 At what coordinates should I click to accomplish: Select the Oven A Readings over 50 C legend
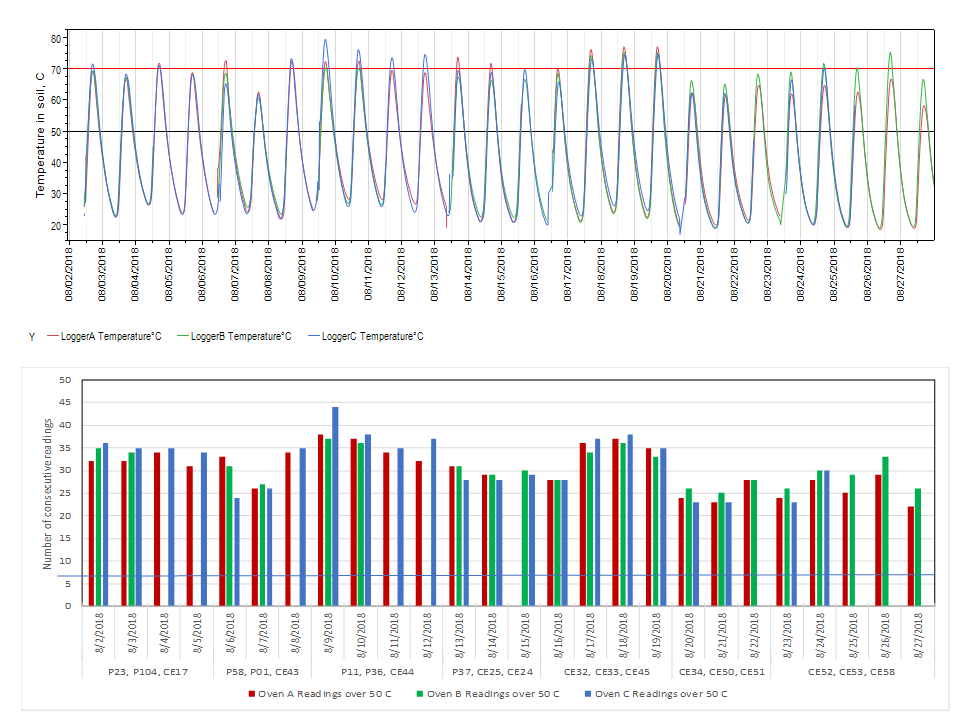tap(320, 694)
